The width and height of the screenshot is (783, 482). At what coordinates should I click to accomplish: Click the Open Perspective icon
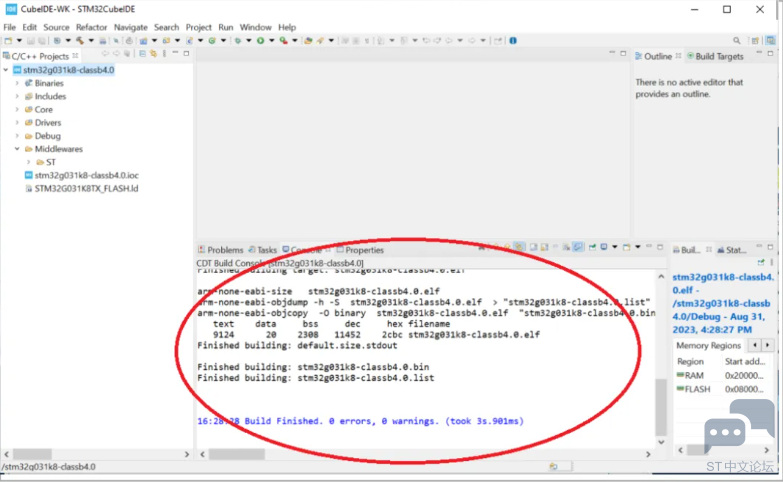click(755, 40)
